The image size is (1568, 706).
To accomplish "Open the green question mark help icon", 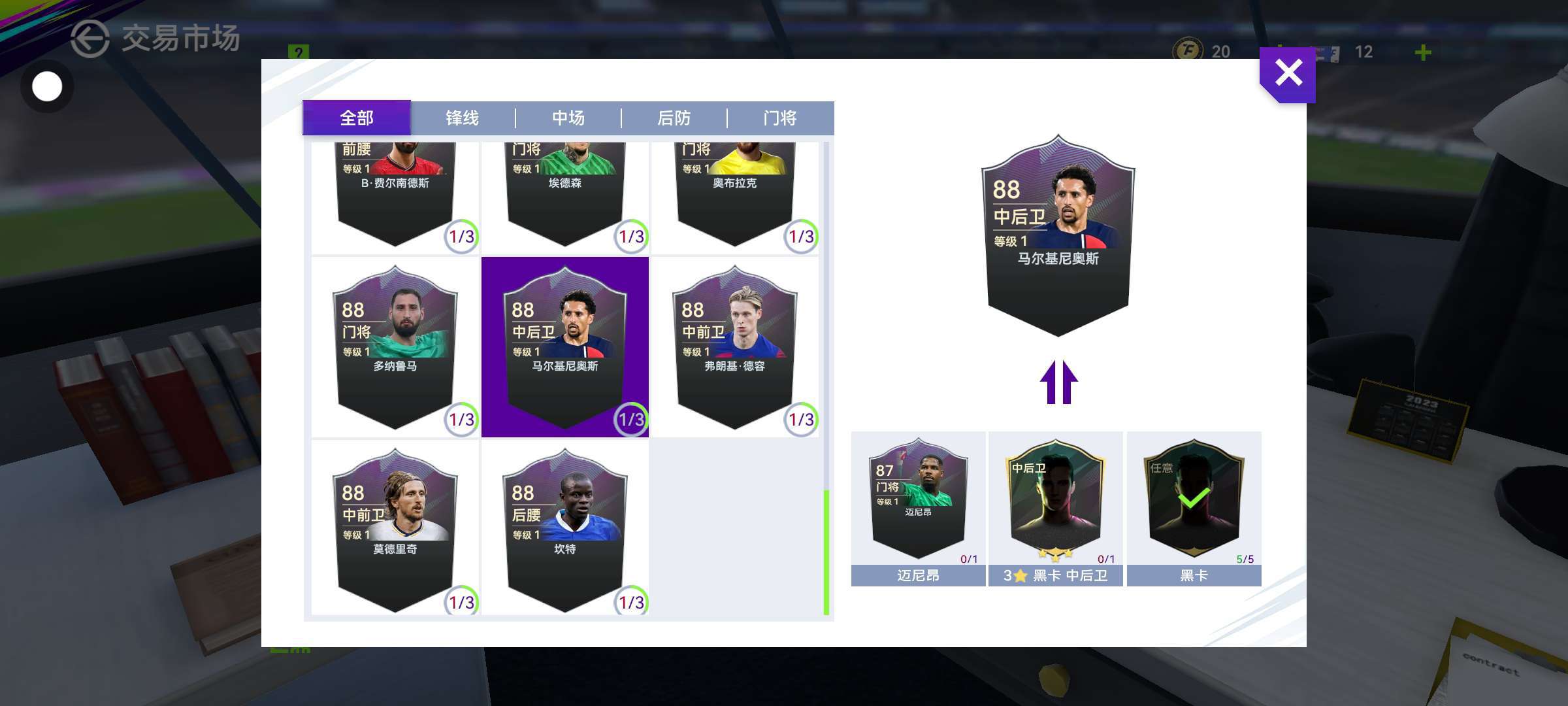I will pyautogui.click(x=299, y=52).
